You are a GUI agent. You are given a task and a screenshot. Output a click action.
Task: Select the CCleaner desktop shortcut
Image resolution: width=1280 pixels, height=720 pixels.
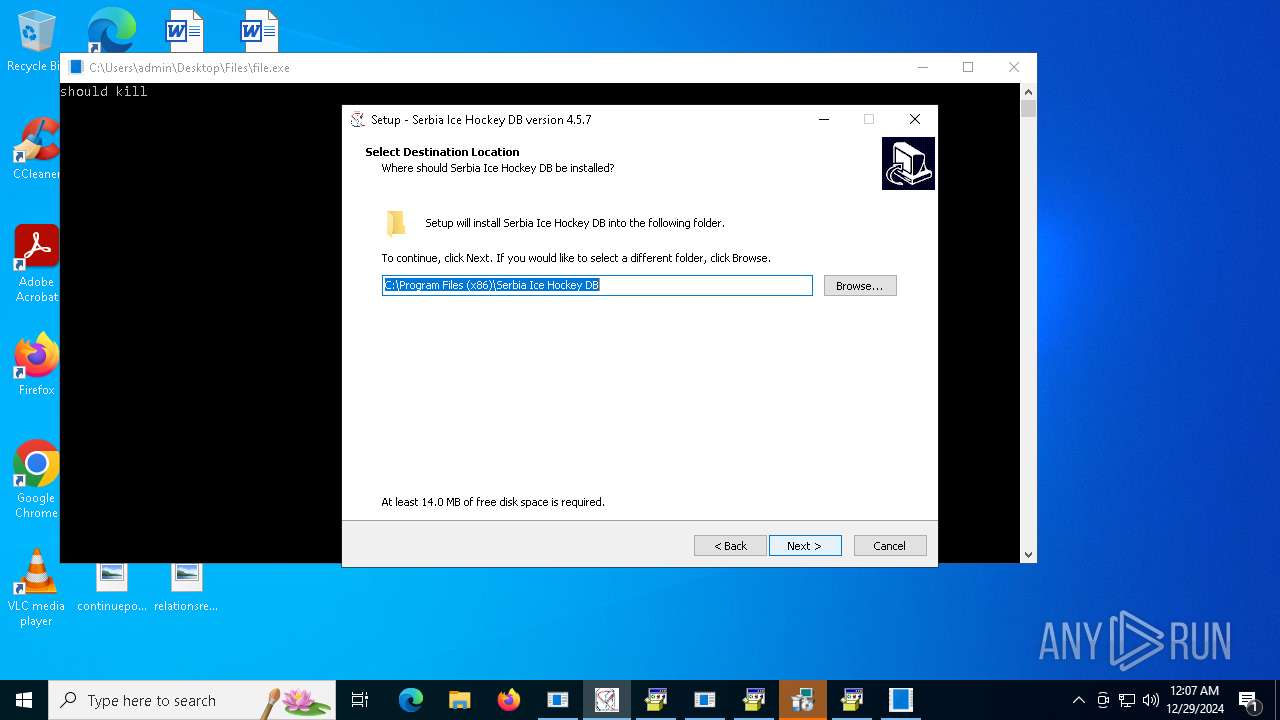(36, 149)
